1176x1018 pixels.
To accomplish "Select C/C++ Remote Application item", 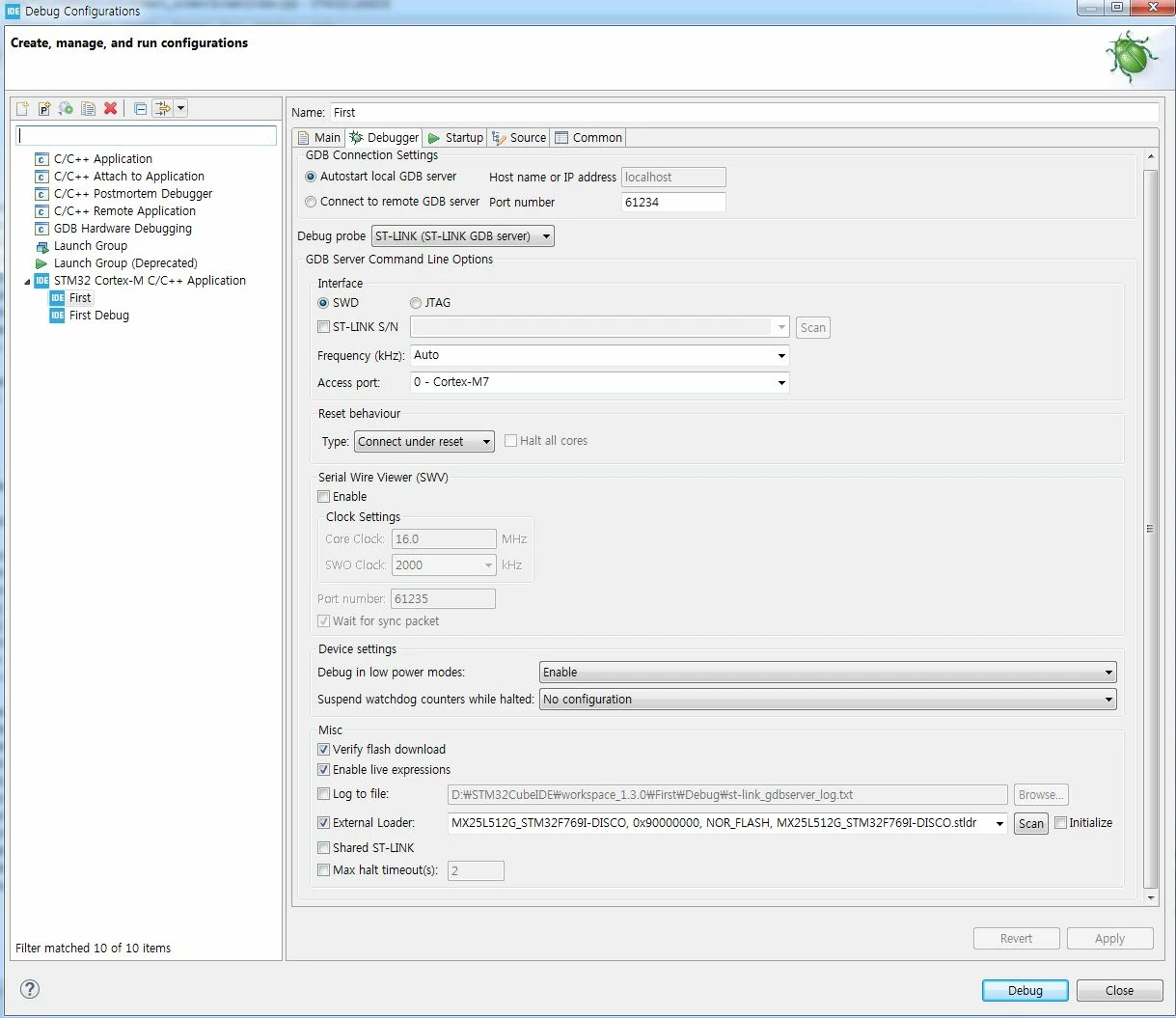I will tap(124, 211).
